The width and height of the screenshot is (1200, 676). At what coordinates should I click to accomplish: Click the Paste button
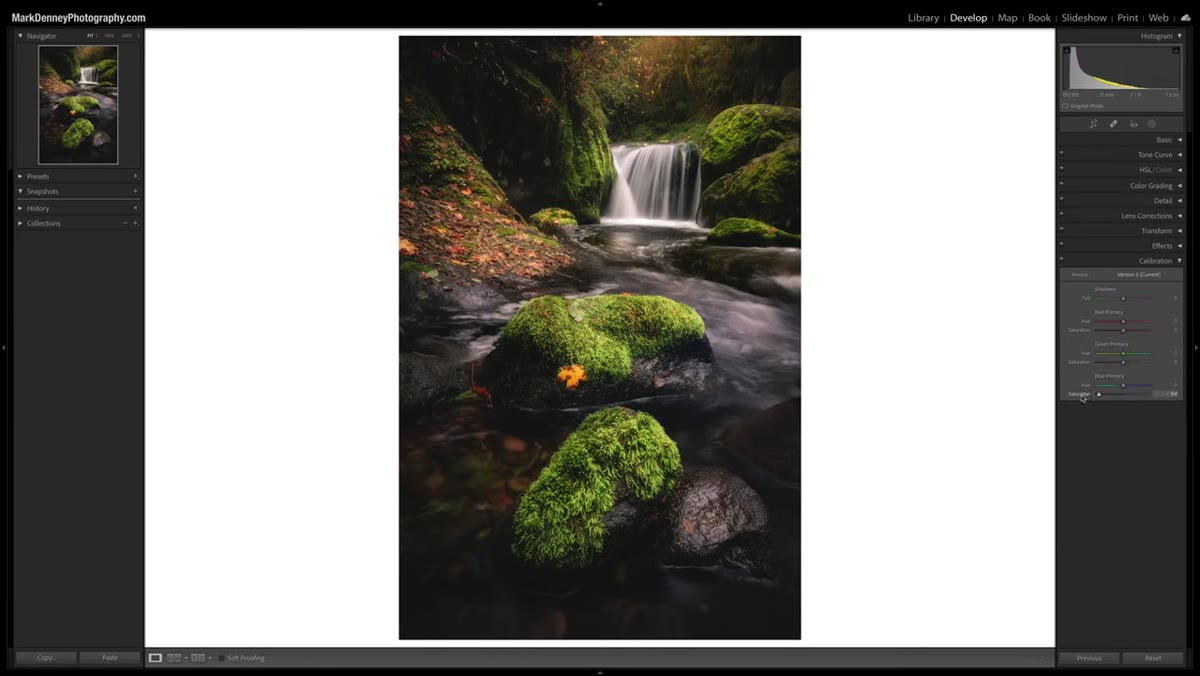(110, 658)
